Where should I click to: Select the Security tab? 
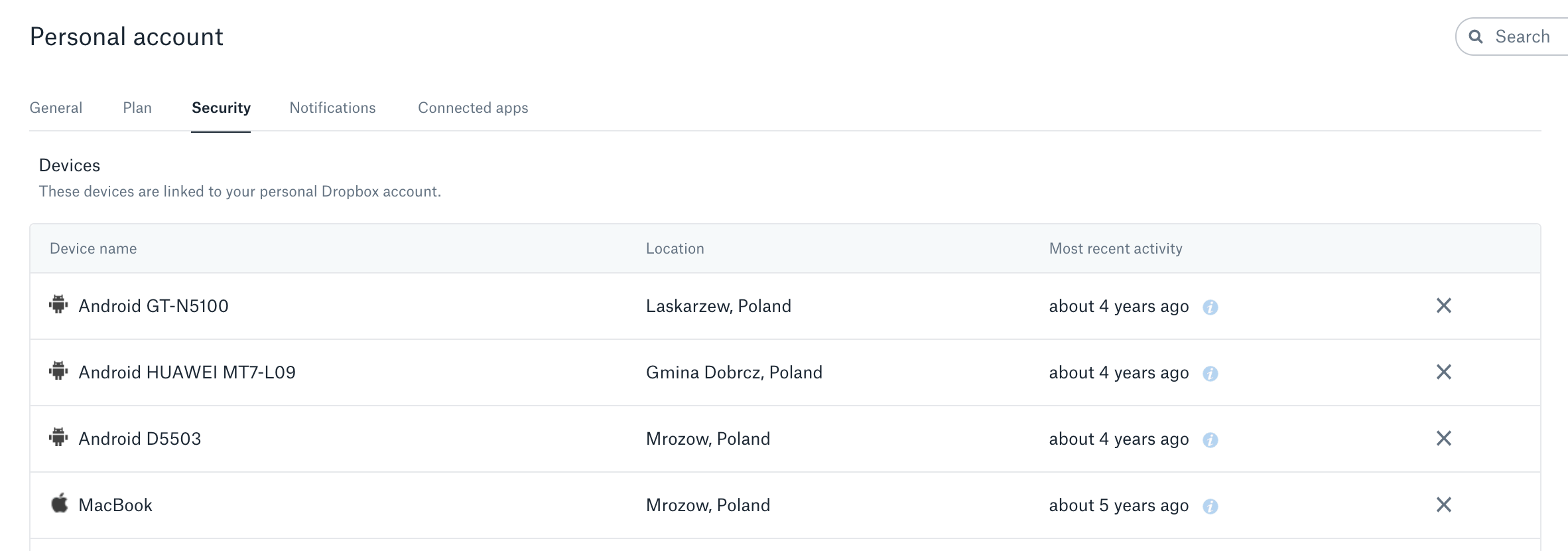coord(221,108)
